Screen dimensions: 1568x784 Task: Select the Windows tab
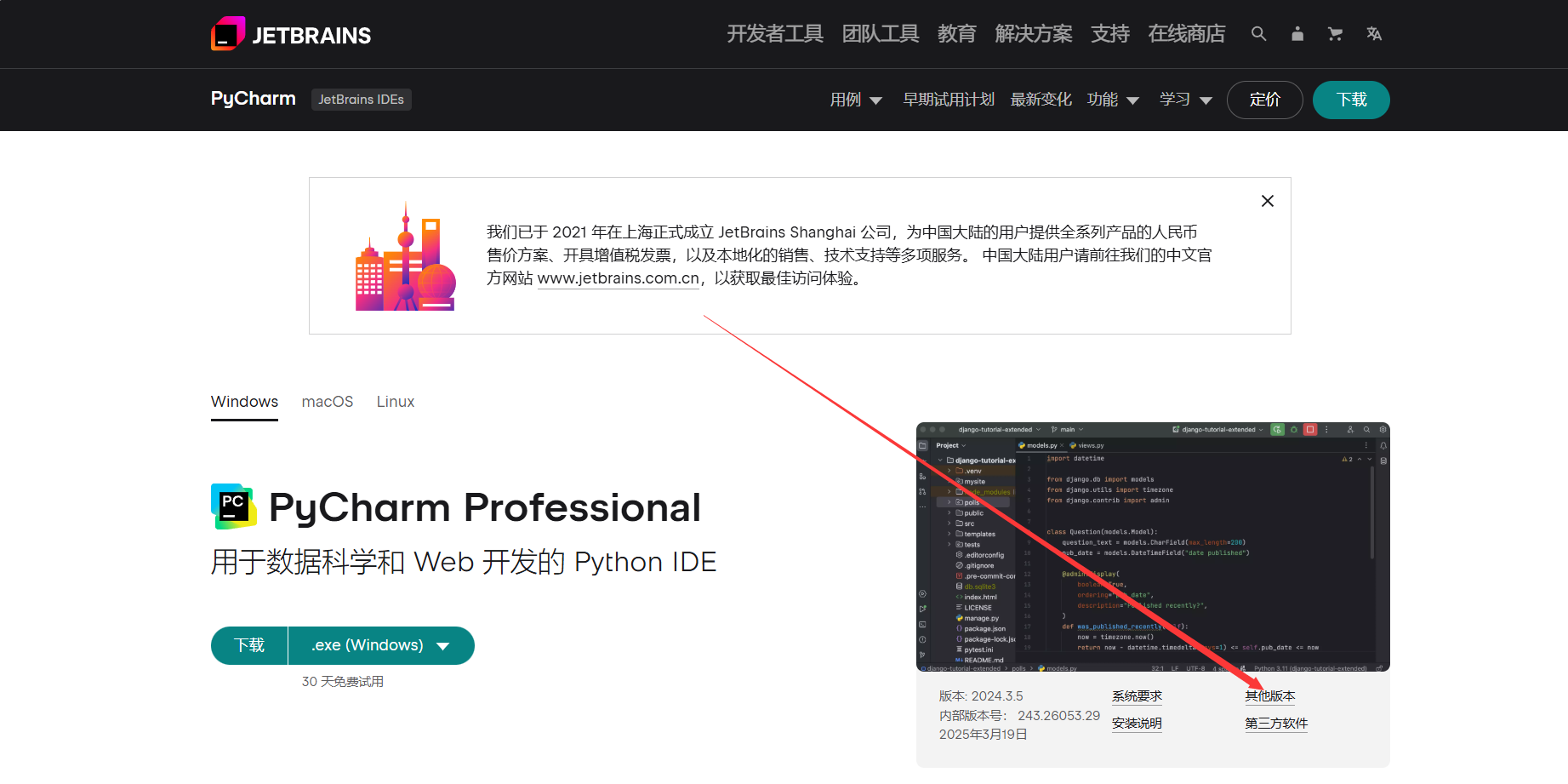[244, 402]
